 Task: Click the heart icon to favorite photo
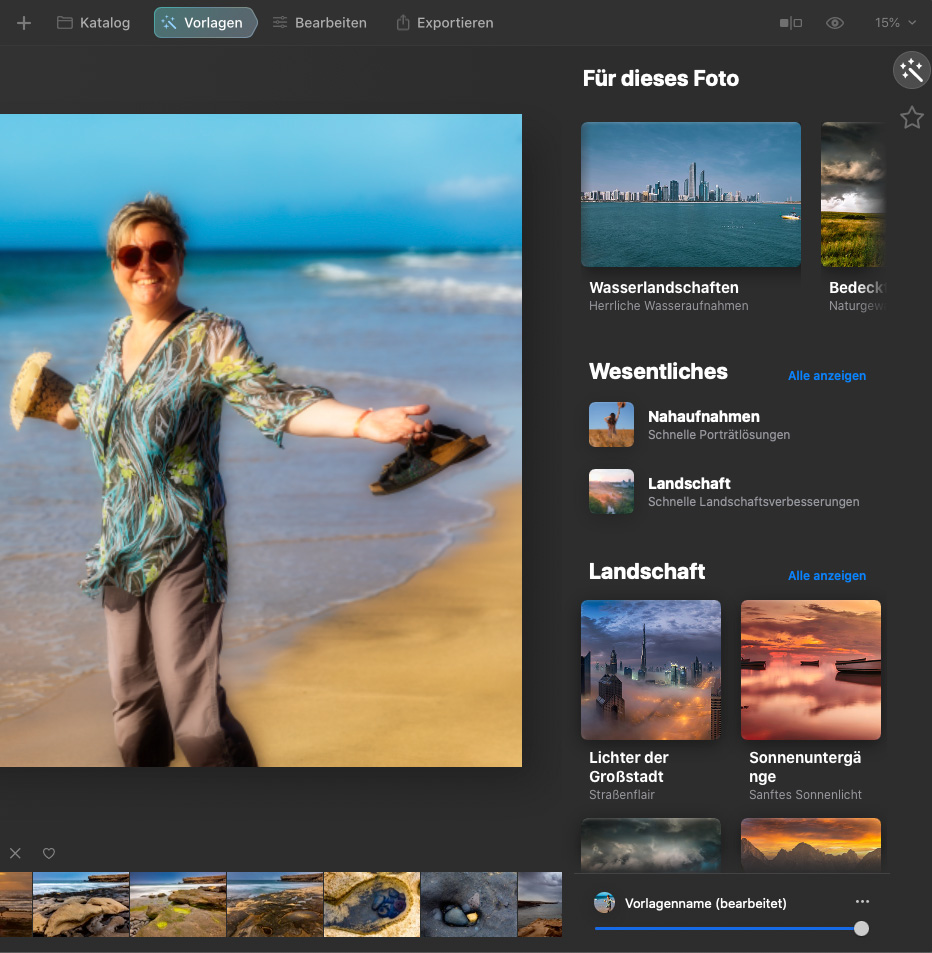[49, 853]
